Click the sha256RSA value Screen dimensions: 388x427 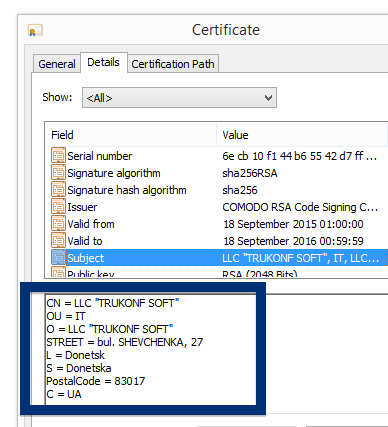tap(250, 173)
